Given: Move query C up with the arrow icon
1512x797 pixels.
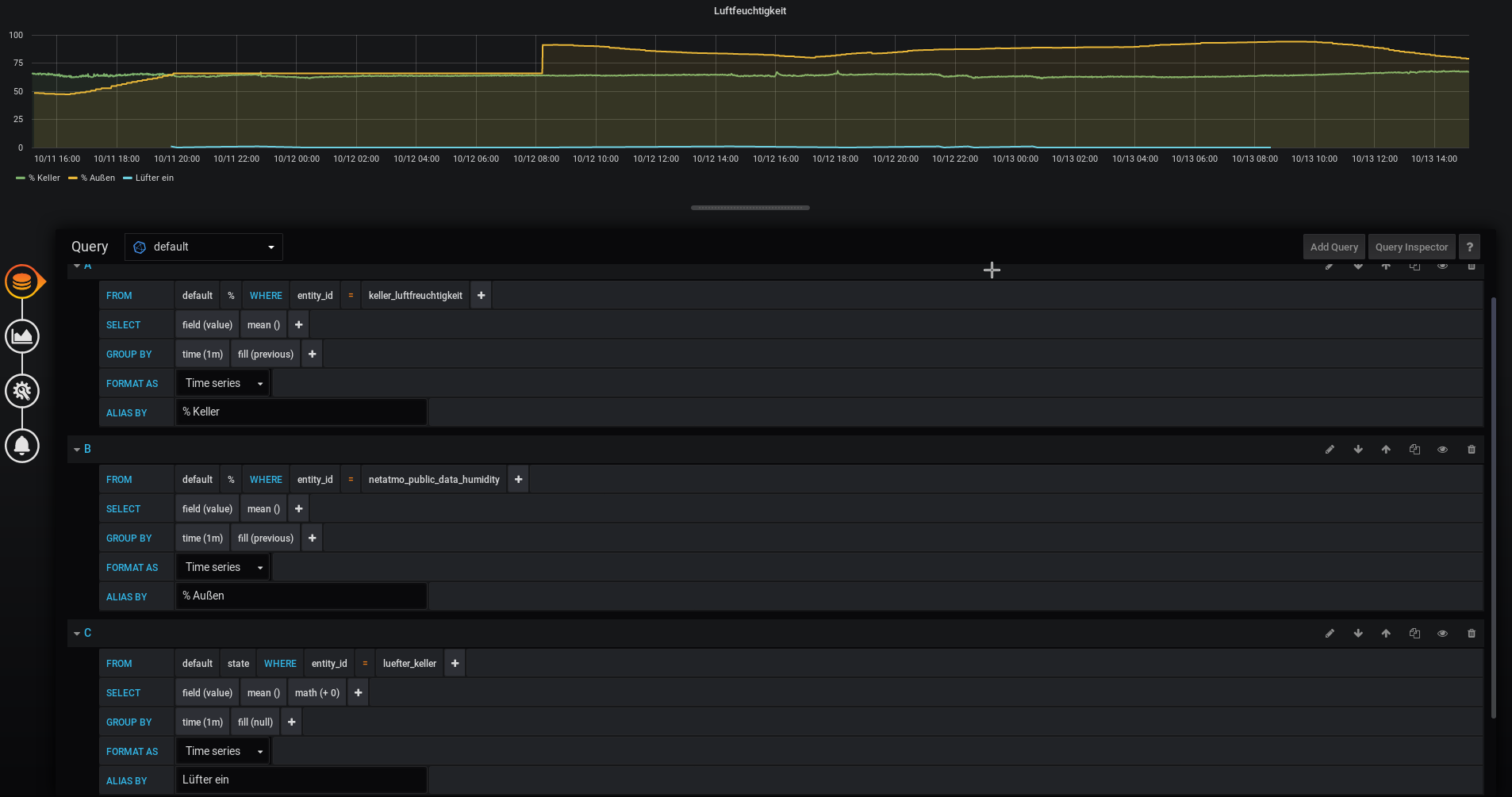Looking at the screenshot, I should click(x=1386, y=633).
